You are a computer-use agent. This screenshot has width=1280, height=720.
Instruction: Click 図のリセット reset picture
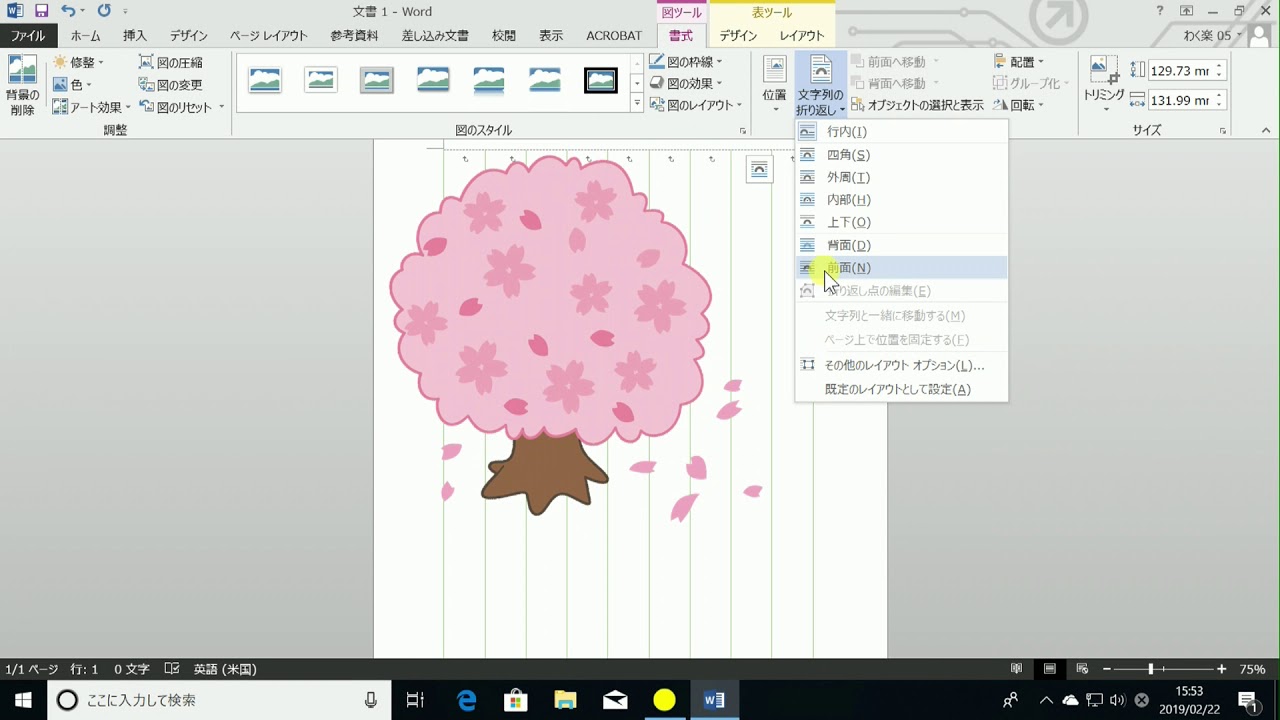click(181, 107)
